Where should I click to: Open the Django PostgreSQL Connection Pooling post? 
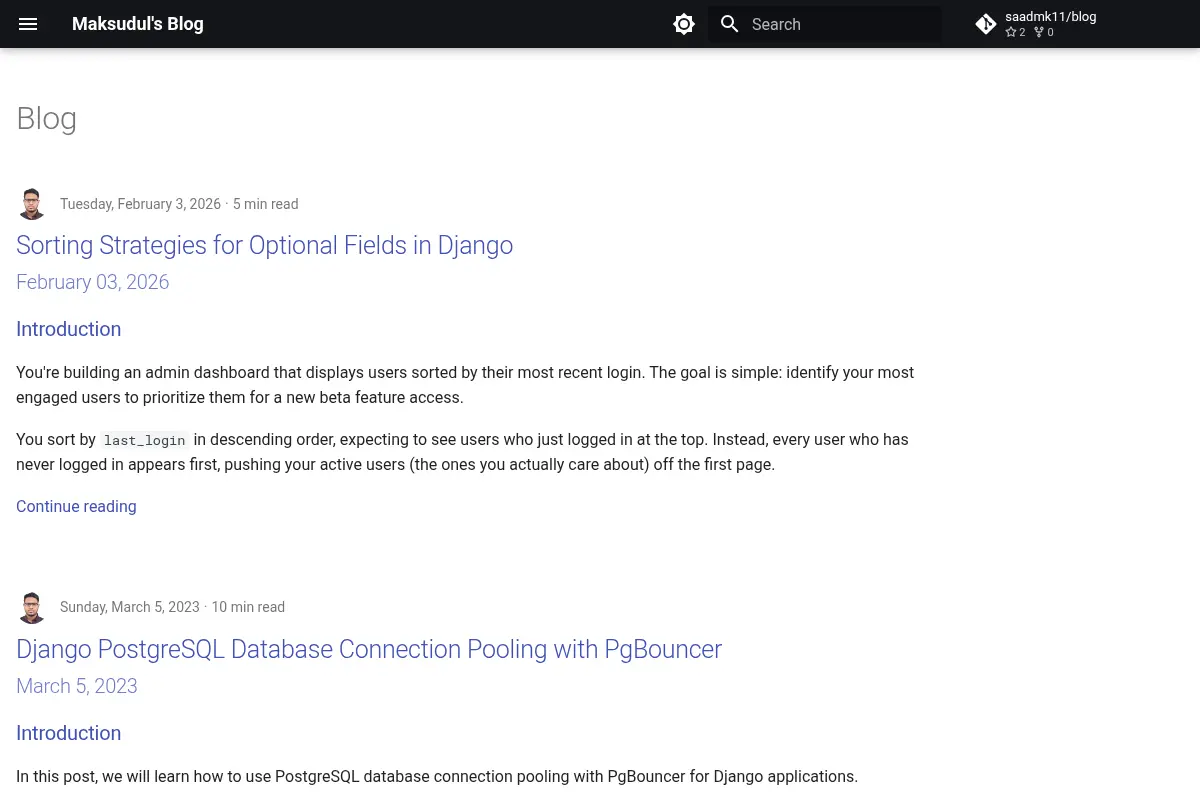(x=369, y=649)
